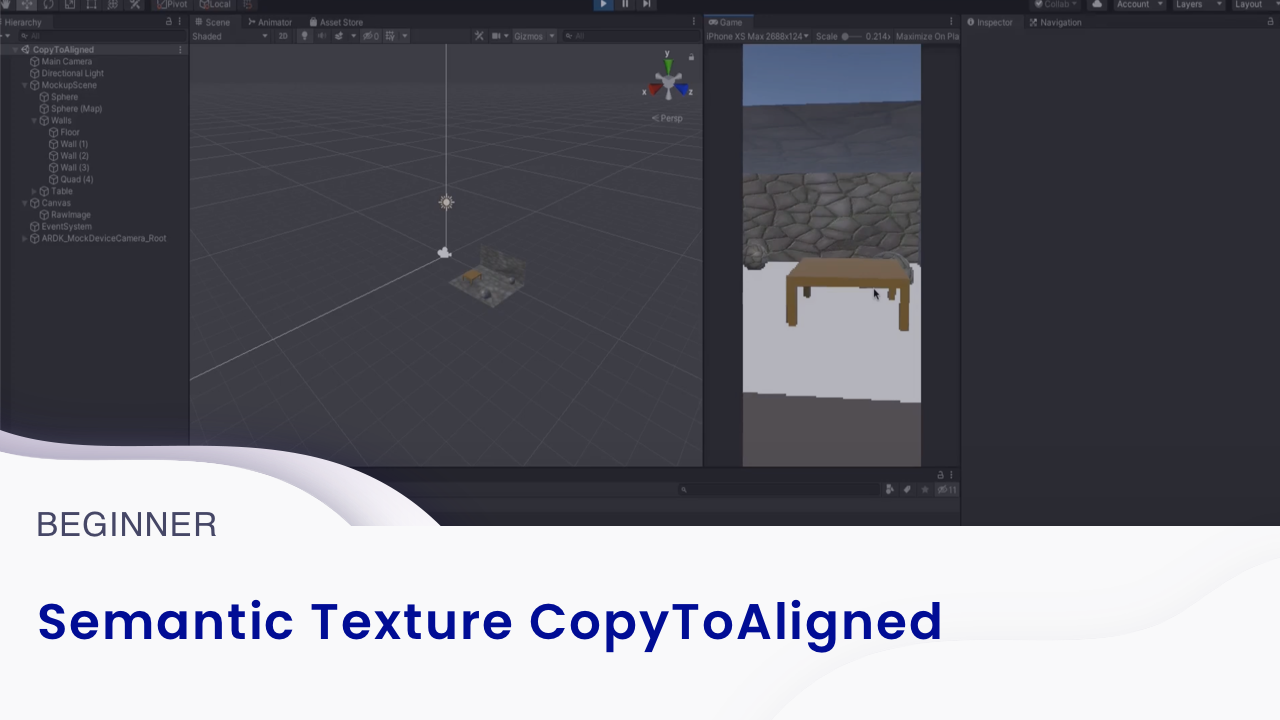Open the Shaded draw mode dropdown
1280x720 pixels.
tap(230, 36)
